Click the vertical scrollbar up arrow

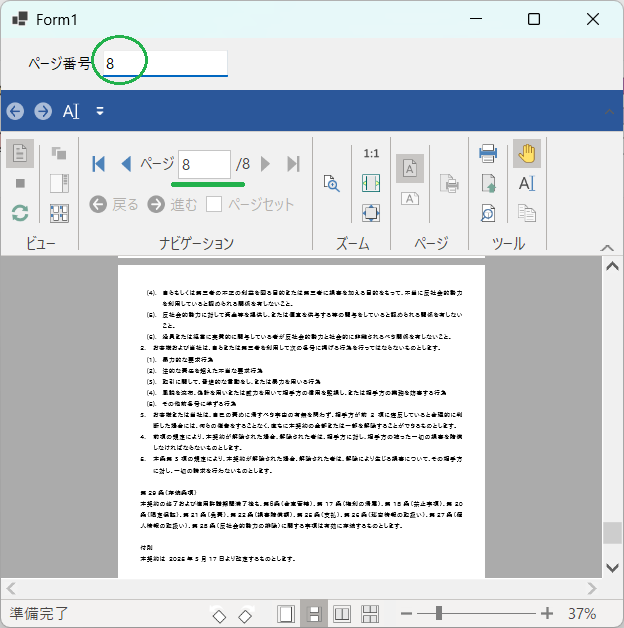612,266
